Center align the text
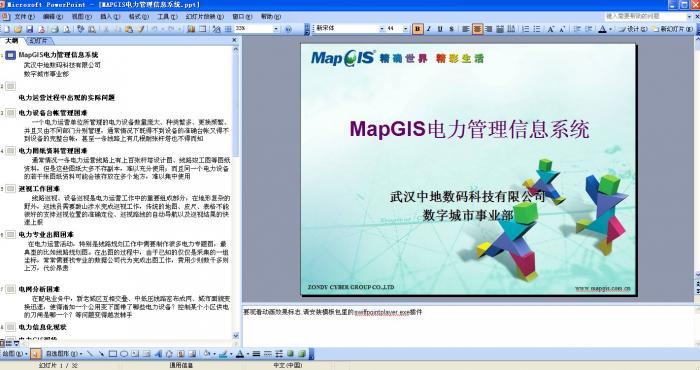 pyautogui.click(x=477, y=29)
